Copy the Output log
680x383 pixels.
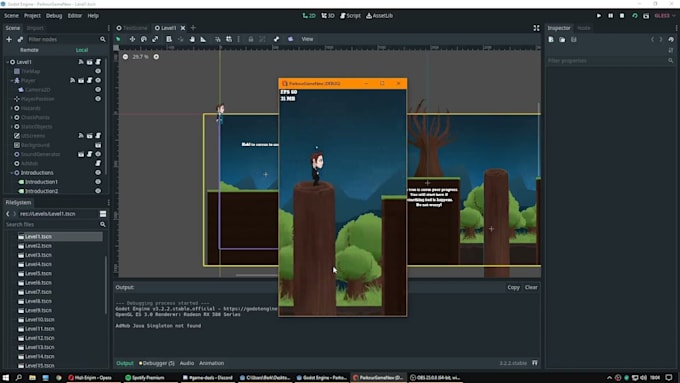(x=513, y=287)
